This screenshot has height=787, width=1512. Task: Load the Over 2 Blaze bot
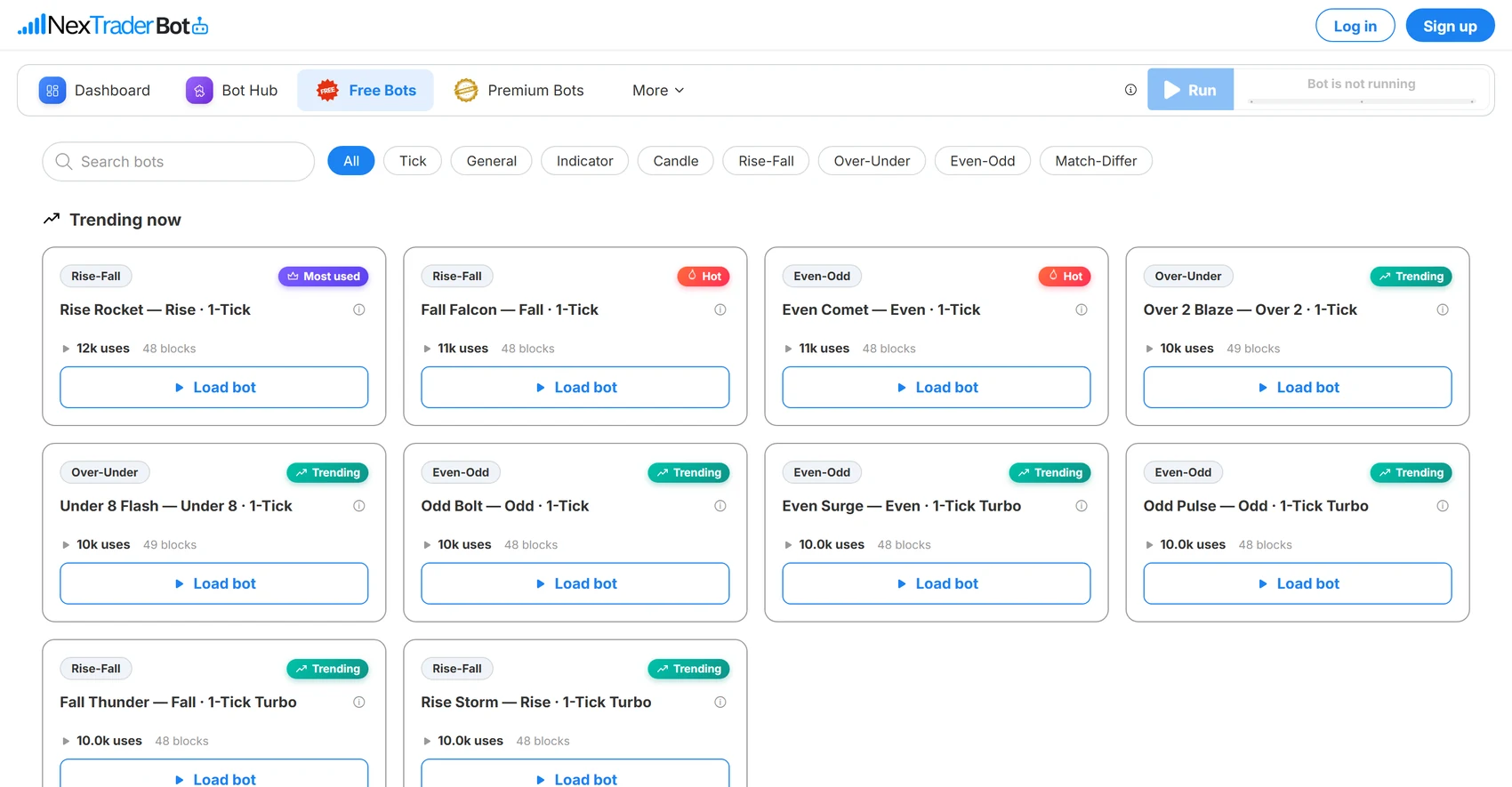point(1298,388)
